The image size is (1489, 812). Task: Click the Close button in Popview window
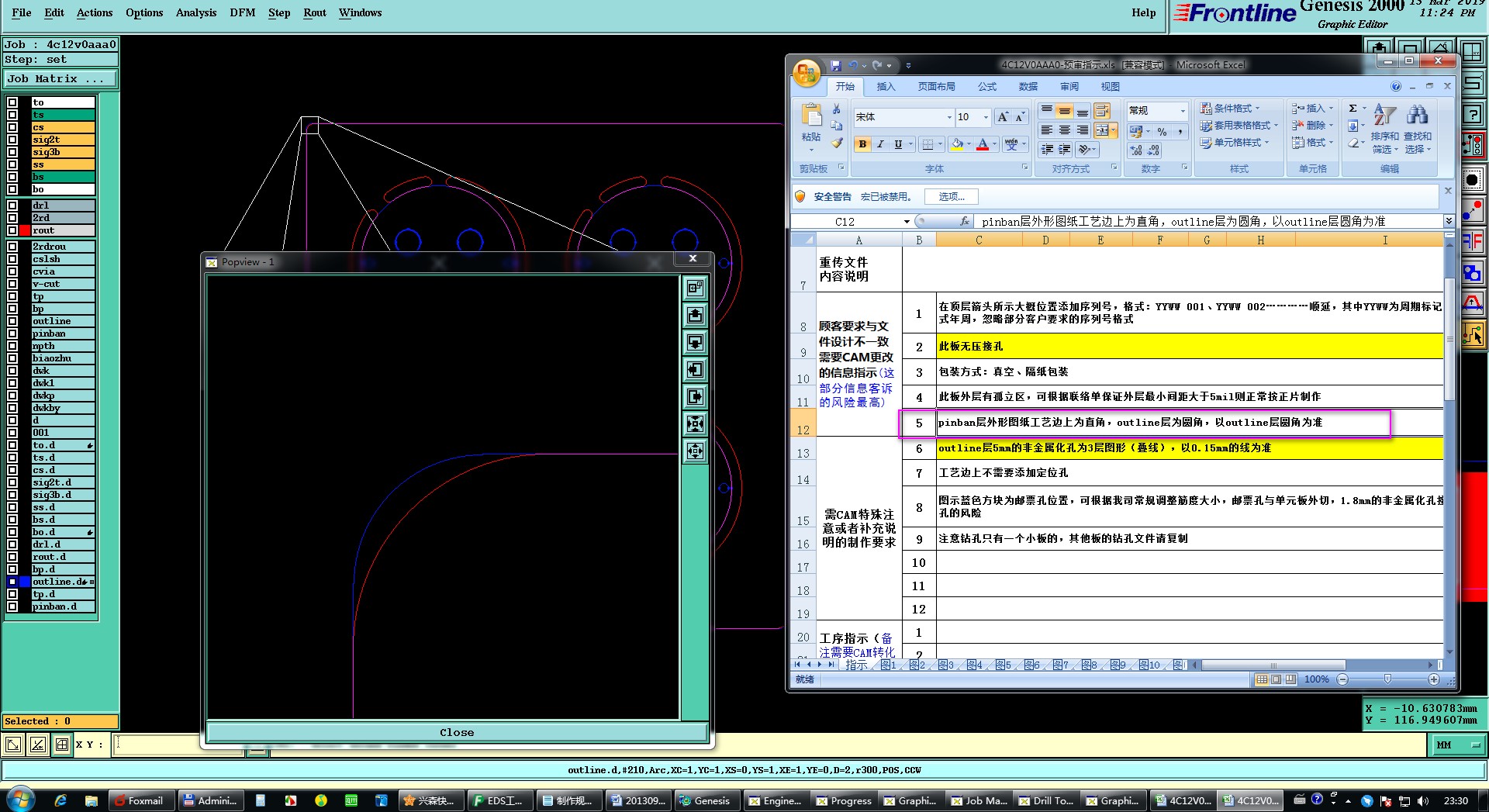point(457,732)
